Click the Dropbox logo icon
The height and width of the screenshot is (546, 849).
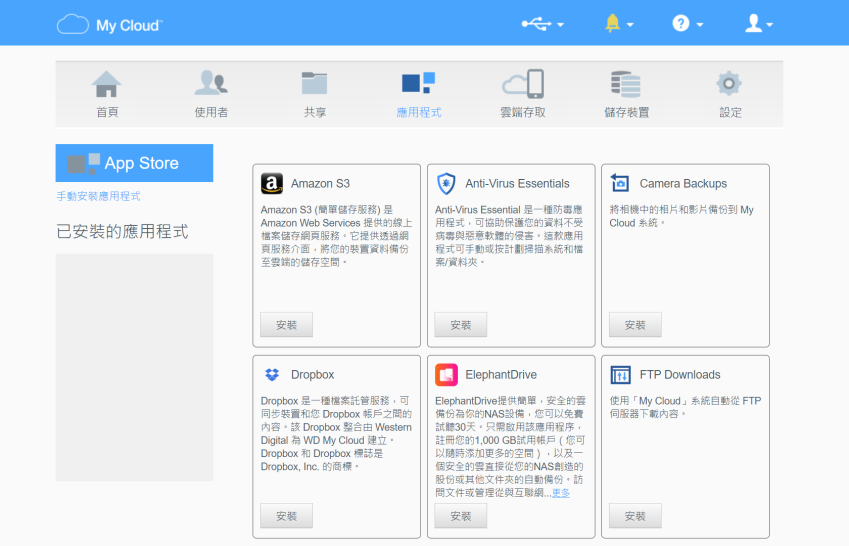[272, 374]
